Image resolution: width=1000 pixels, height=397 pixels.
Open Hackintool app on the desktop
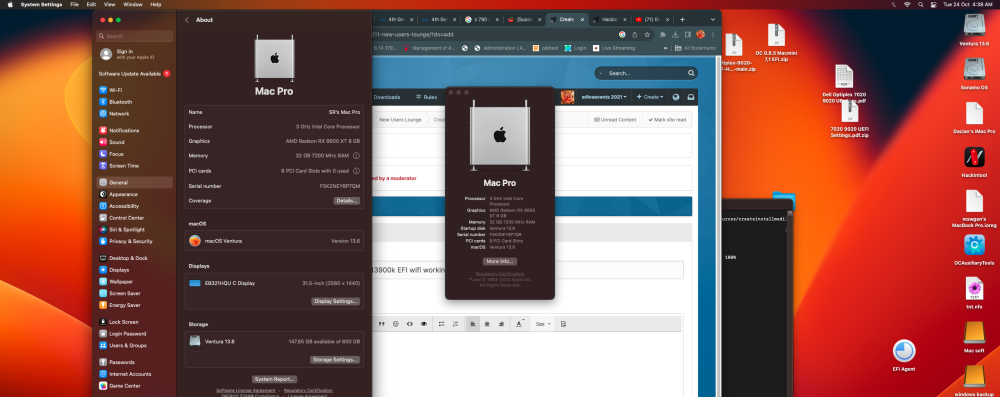click(974, 162)
